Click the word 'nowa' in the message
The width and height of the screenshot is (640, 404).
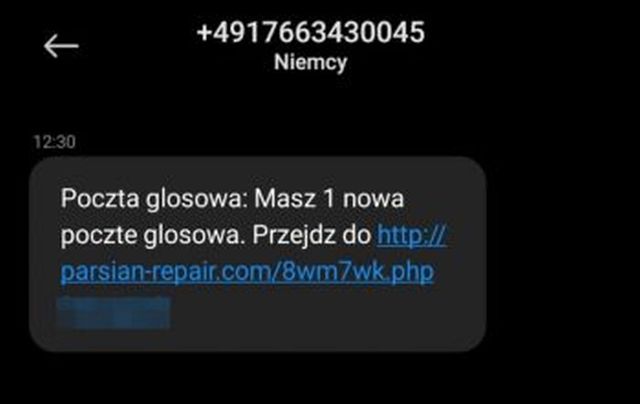click(373, 200)
